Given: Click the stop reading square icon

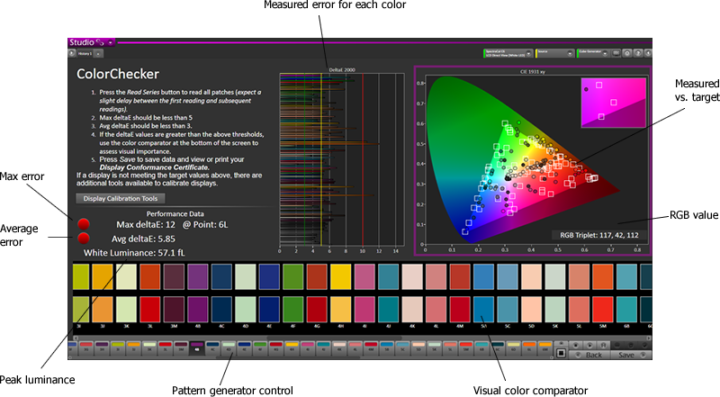Looking at the screenshot, I should [561, 353].
